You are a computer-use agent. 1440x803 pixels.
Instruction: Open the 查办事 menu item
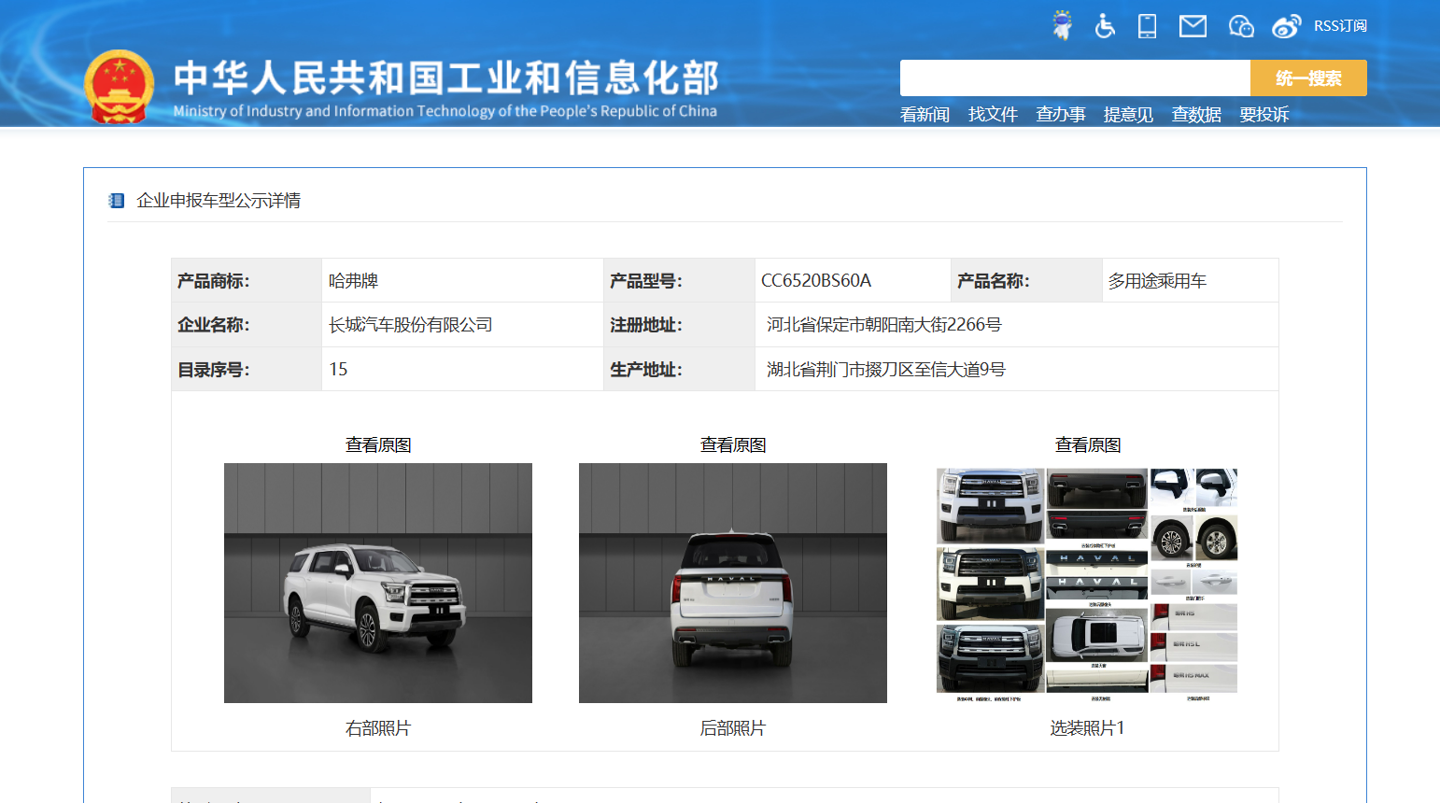(1061, 114)
